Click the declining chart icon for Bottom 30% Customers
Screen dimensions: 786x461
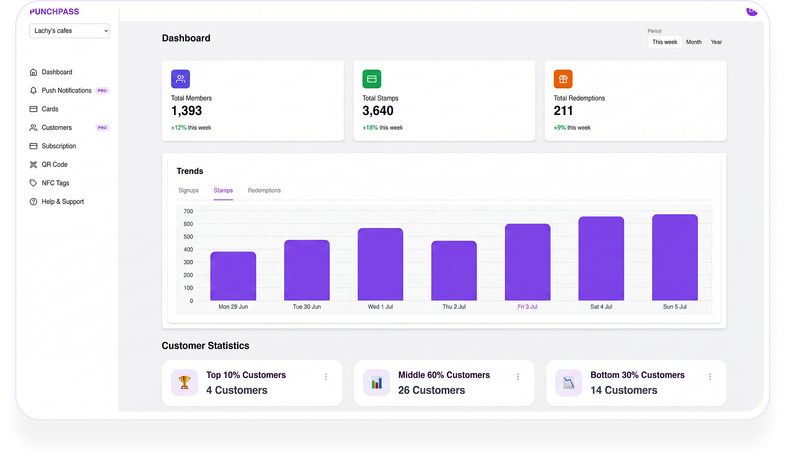point(568,383)
